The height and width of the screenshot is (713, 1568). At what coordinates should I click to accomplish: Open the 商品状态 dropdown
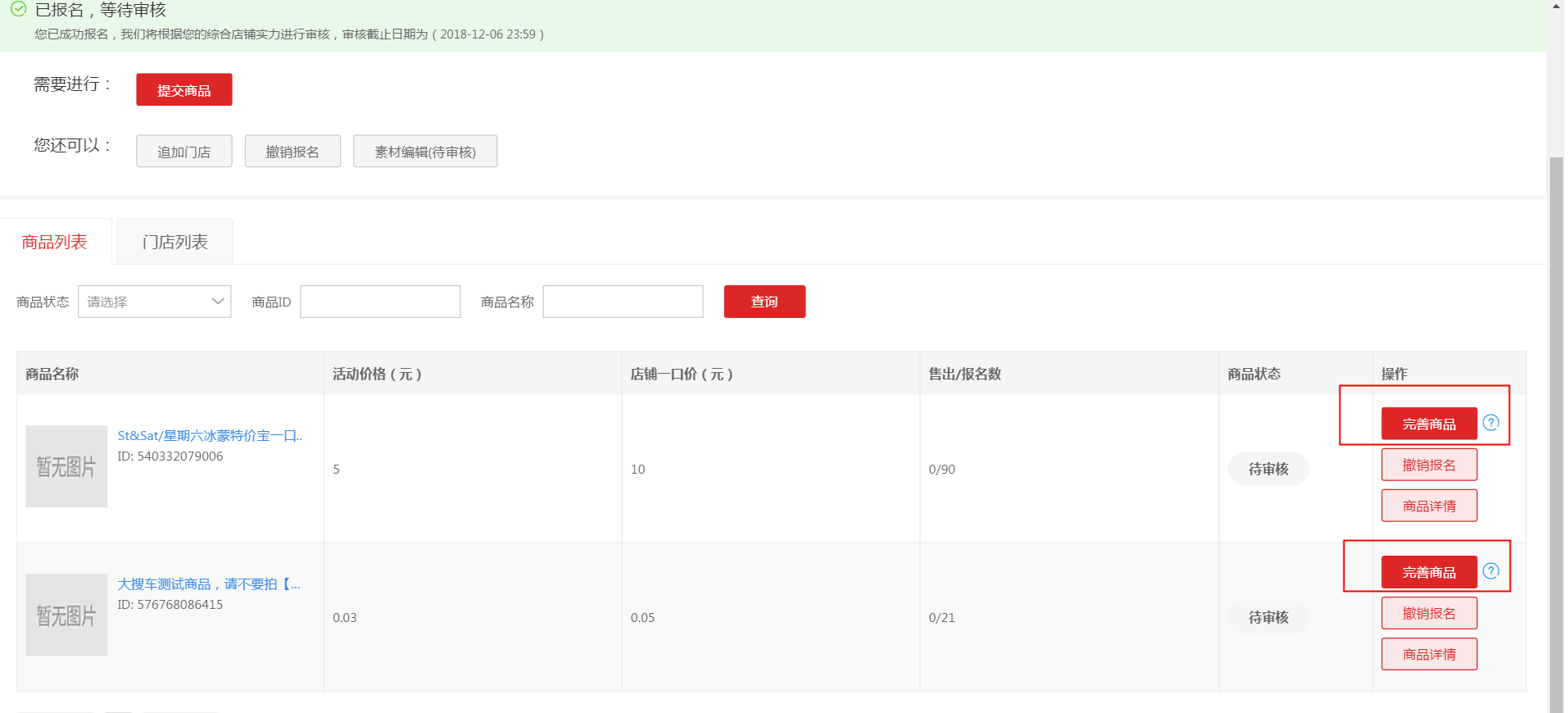(154, 302)
